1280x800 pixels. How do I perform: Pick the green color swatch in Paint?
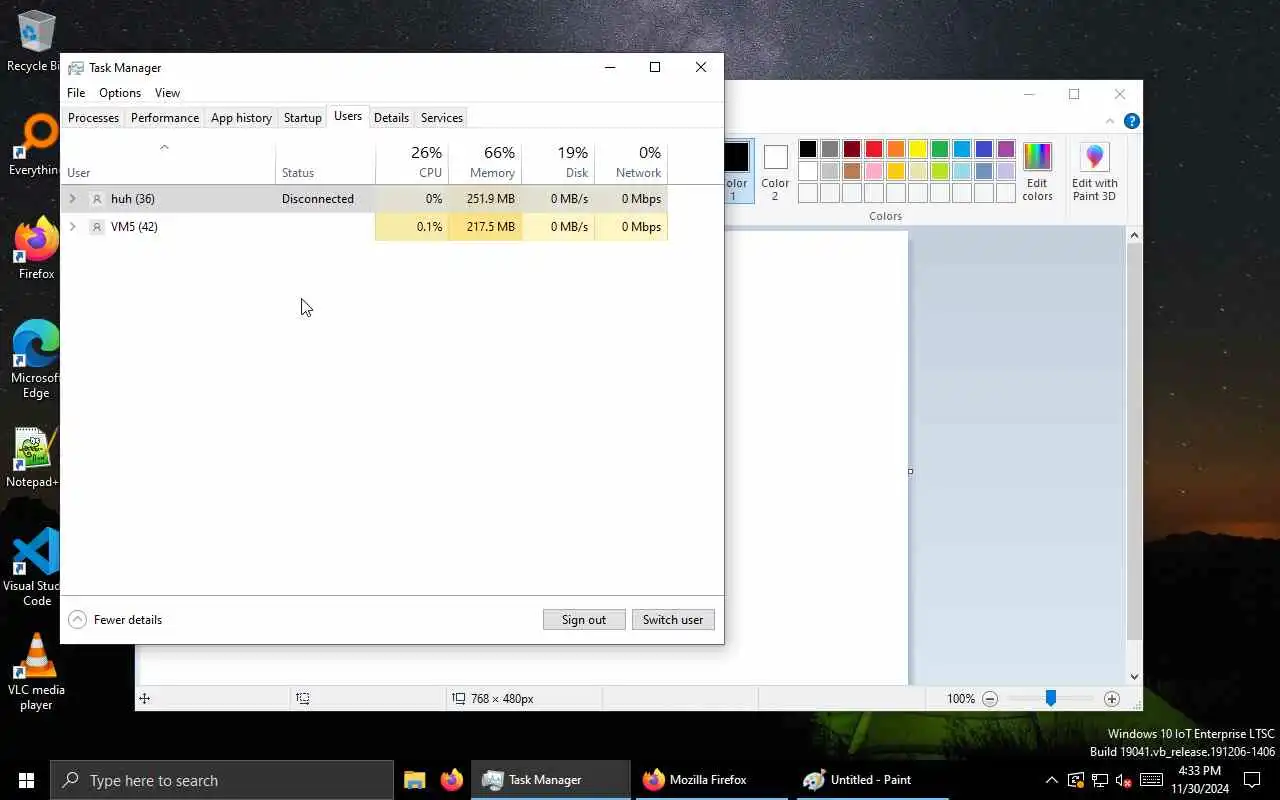coord(940,149)
